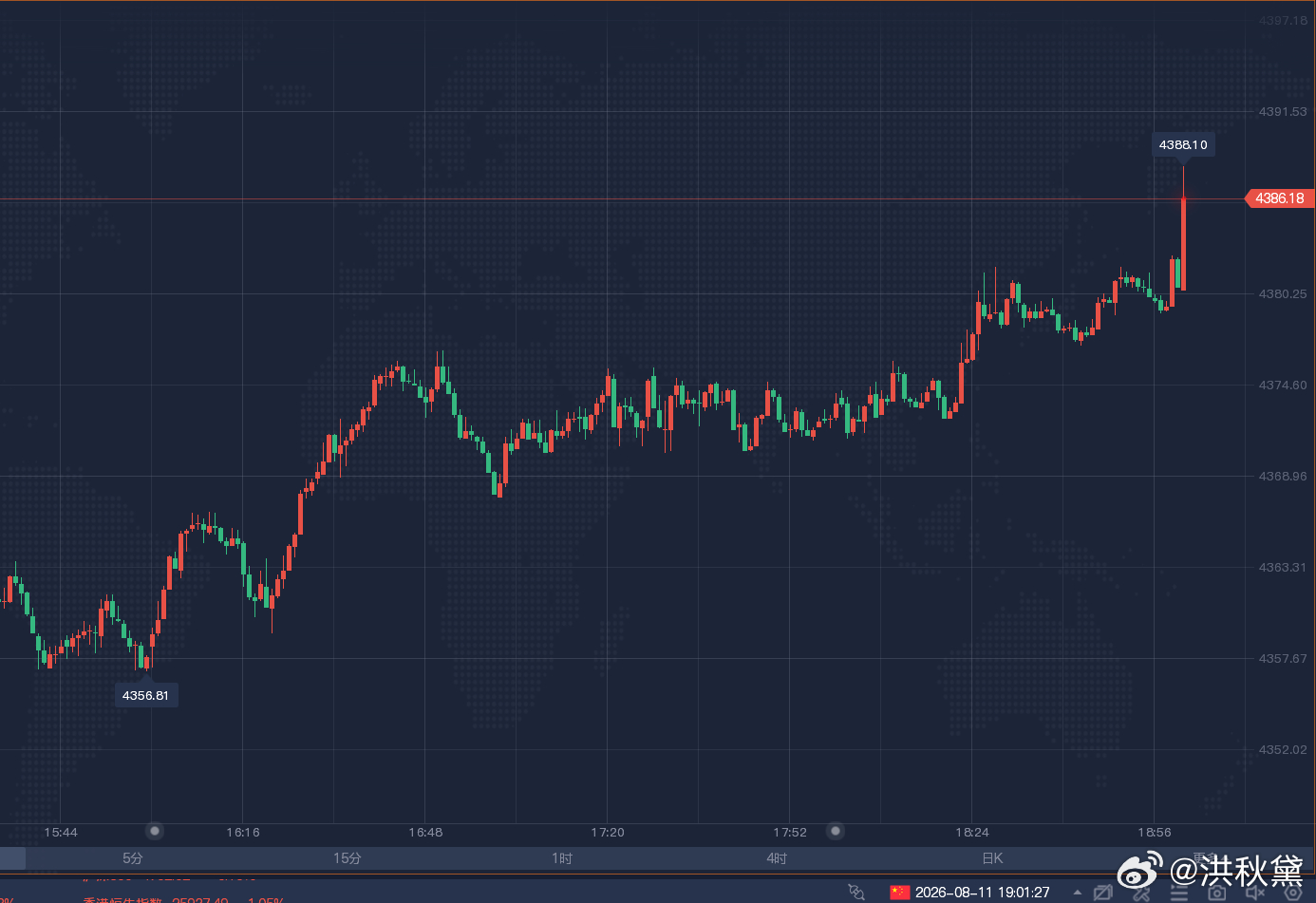Image resolution: width=1316 pixels, height=903 pixels.
Task: Open the detach window icon
Action: (1102, 893)
